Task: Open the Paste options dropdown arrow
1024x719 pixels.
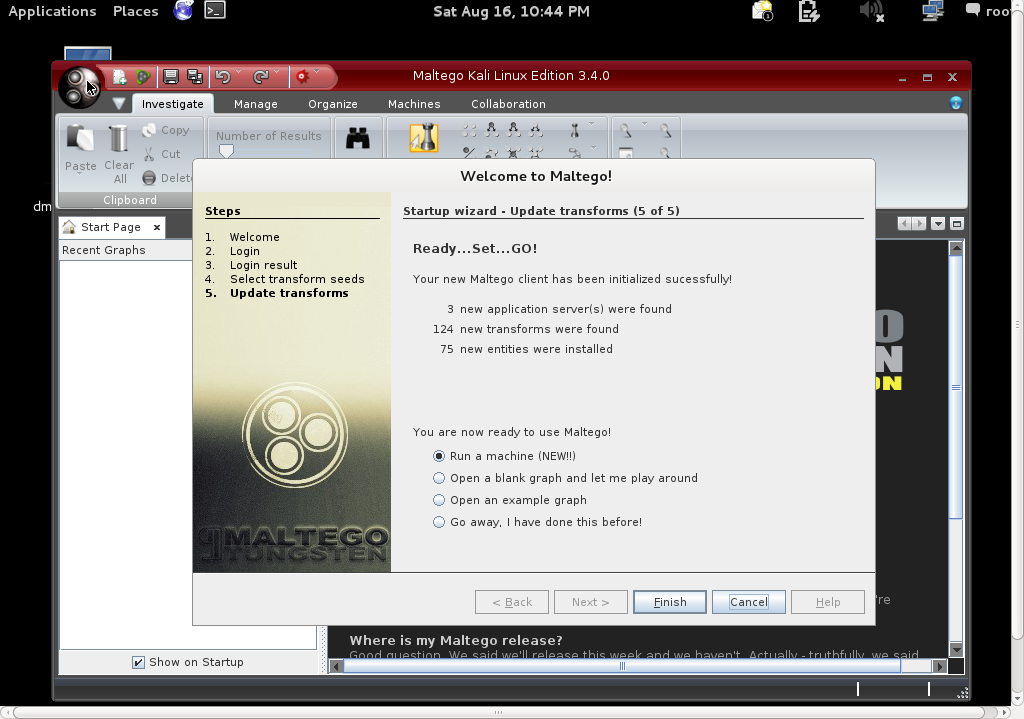Action: pos(80,174)
